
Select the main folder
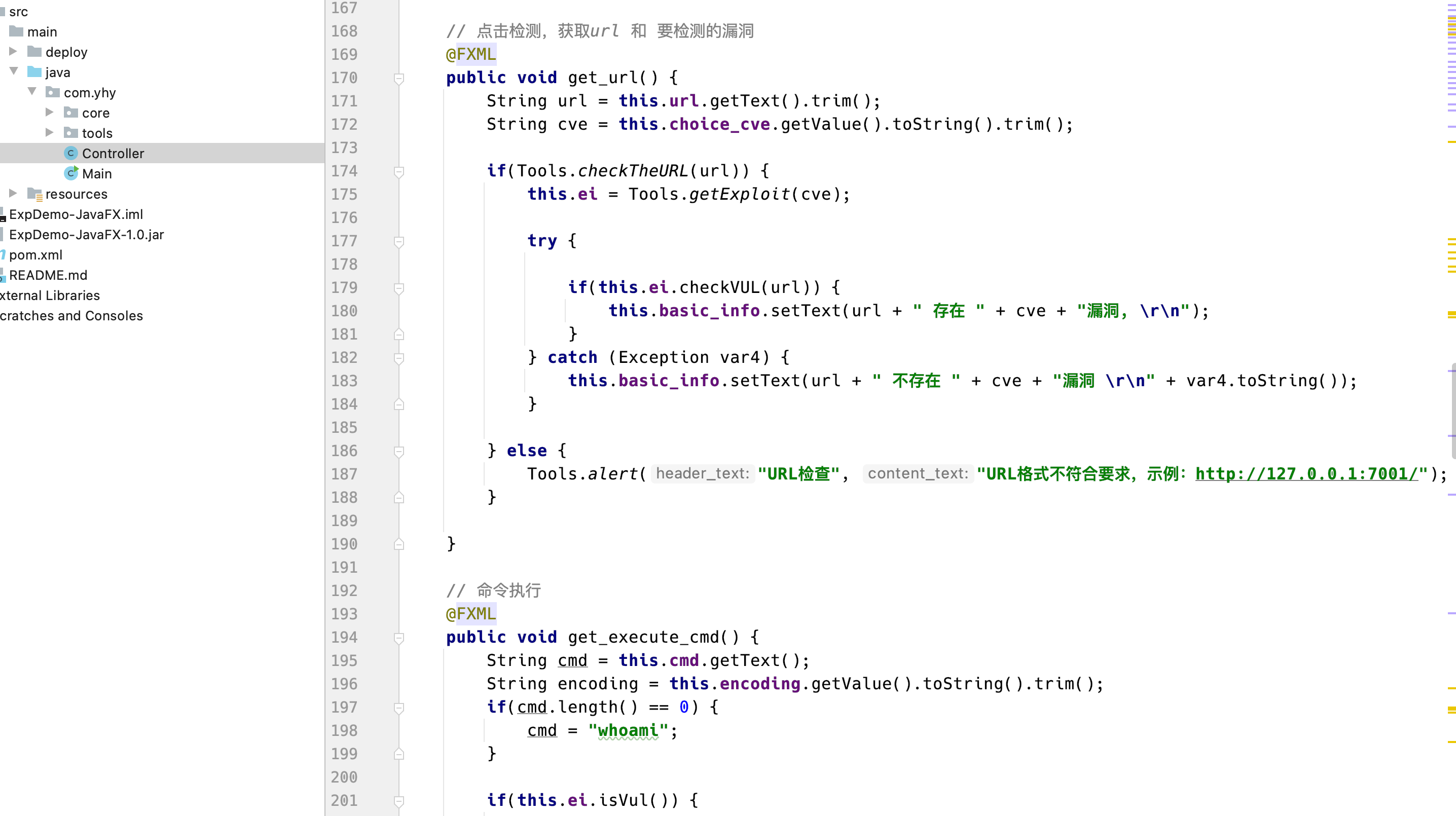pos(42,31)
